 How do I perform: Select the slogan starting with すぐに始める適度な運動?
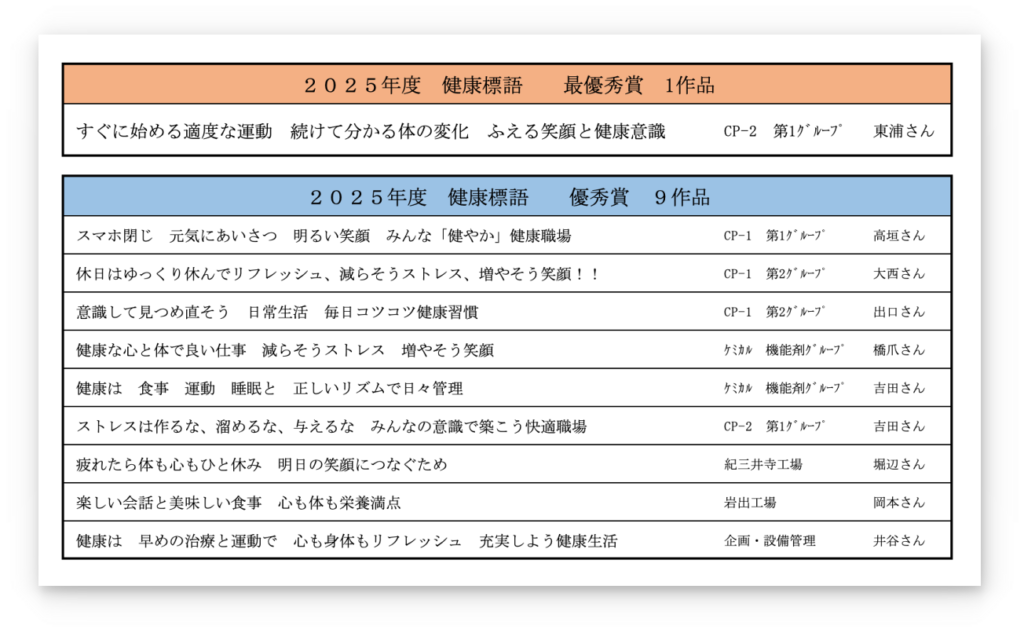(x=371, y=132)
